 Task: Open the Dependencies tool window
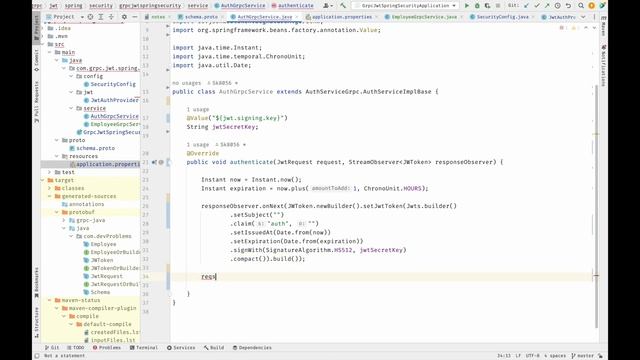coord(252,348)
